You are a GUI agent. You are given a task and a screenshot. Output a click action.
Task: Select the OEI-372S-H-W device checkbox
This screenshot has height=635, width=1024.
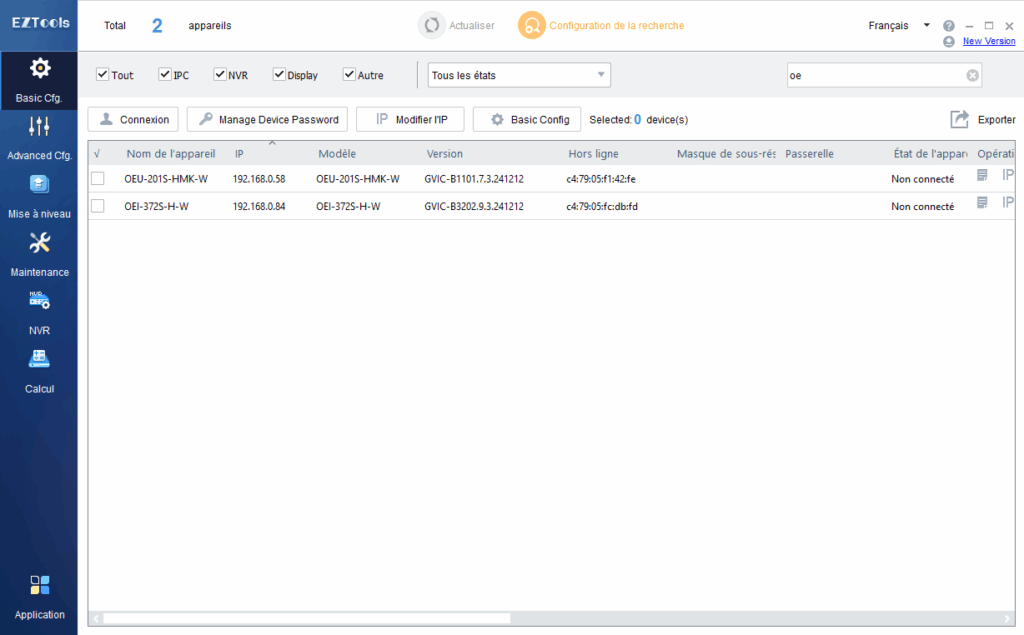click(x=98, y=206)
